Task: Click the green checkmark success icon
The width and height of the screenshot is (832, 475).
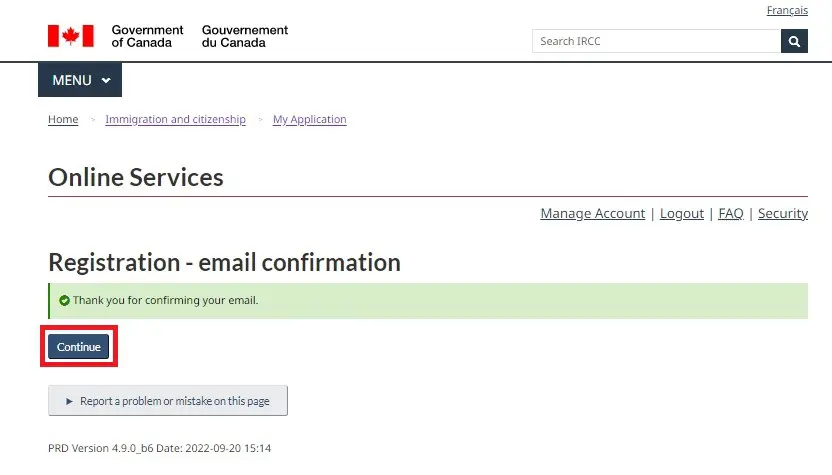Action: pos(64,300)
